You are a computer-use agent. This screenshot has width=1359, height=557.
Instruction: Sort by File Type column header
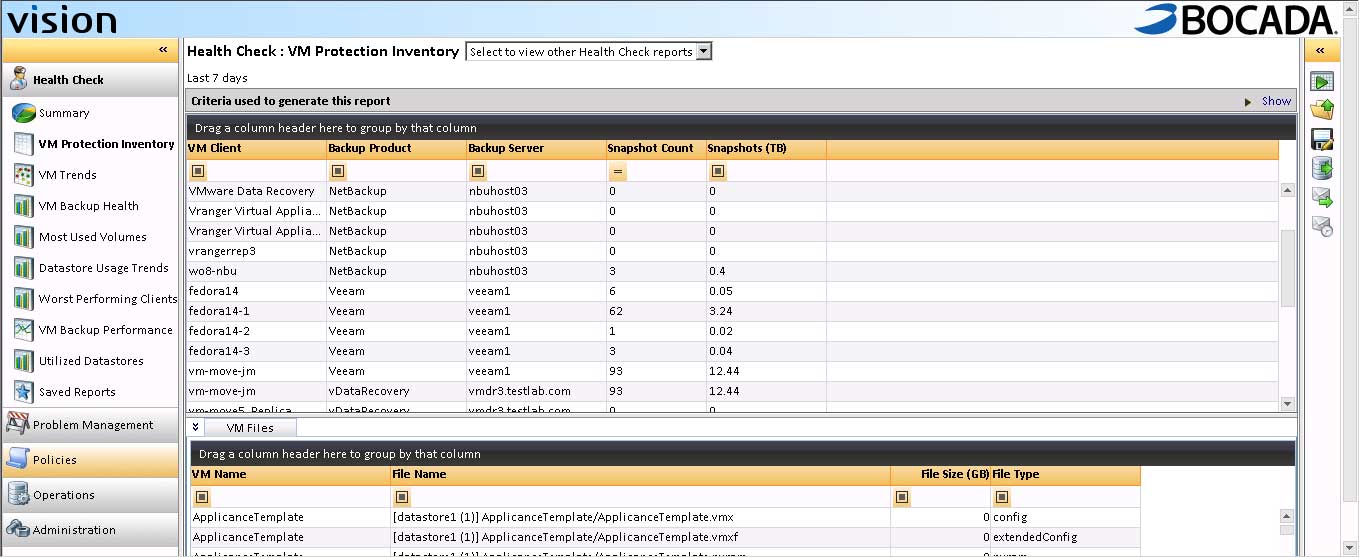pos(1065,475)
